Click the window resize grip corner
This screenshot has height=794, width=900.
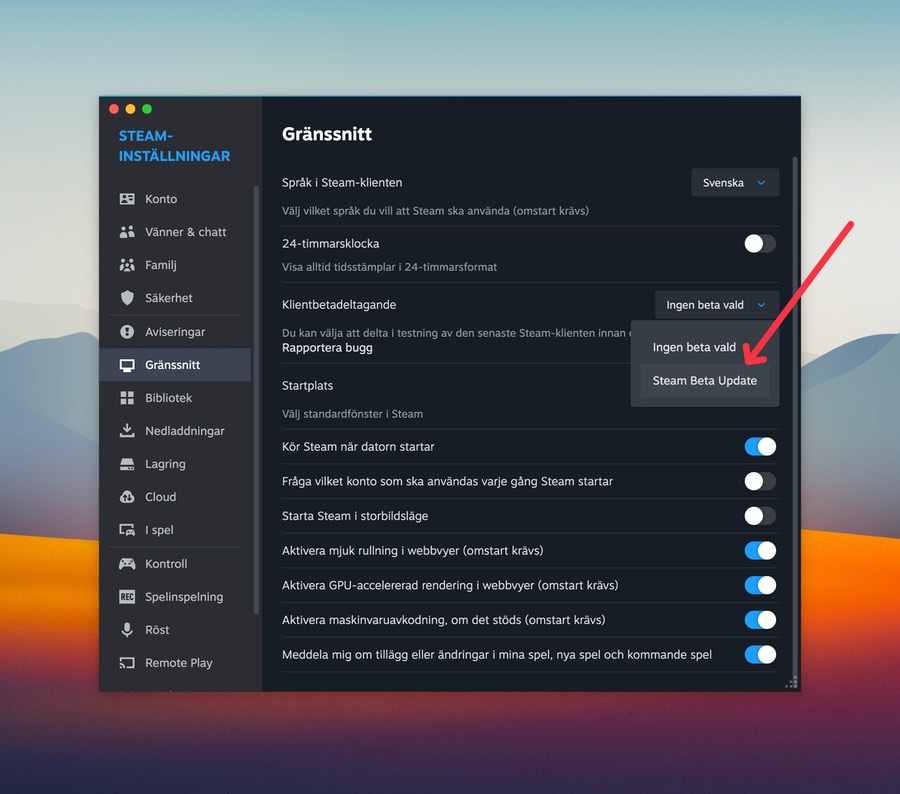click(791, 682)
